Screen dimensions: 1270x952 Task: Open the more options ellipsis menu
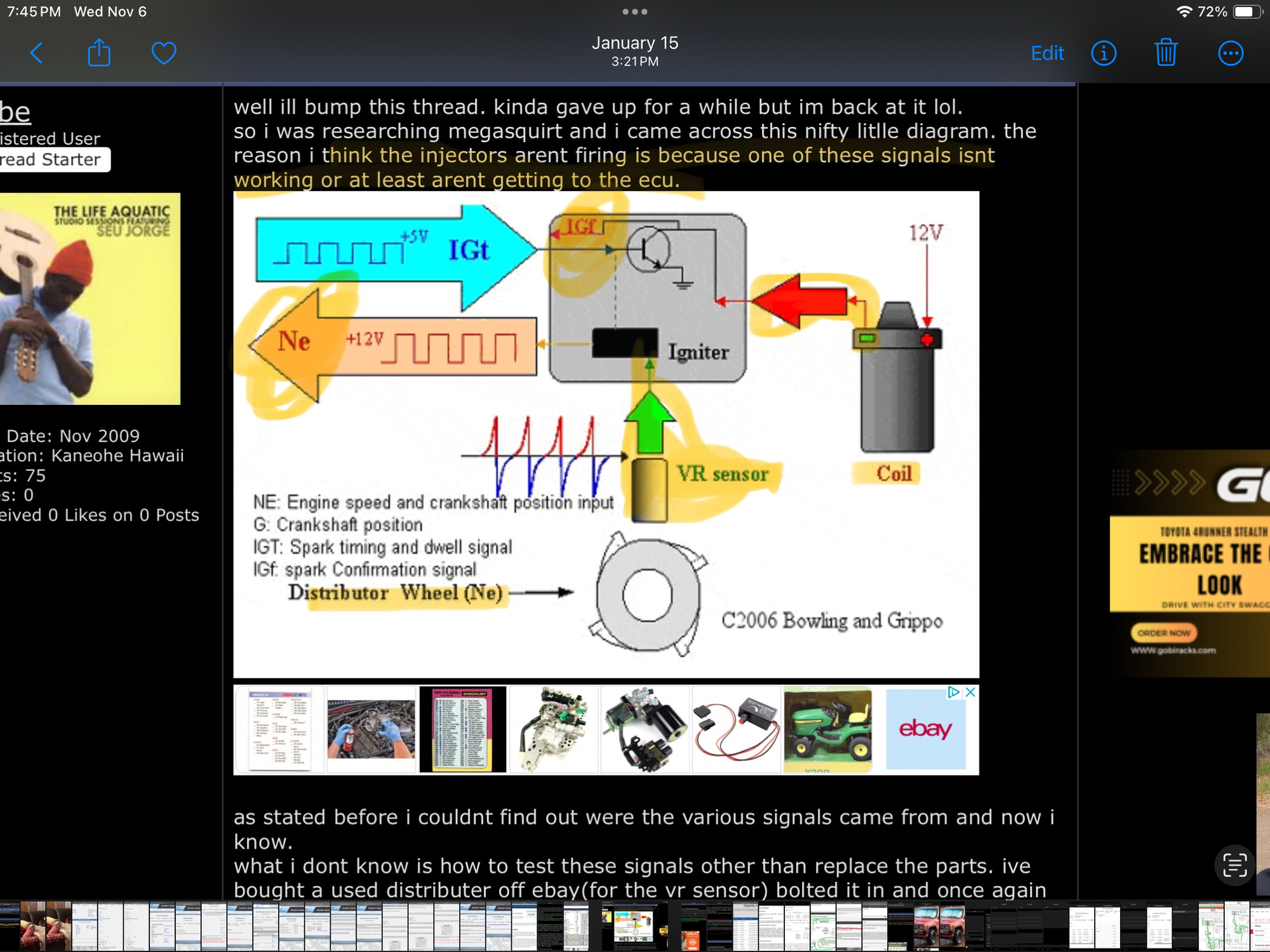click(x=1230, y=53)
